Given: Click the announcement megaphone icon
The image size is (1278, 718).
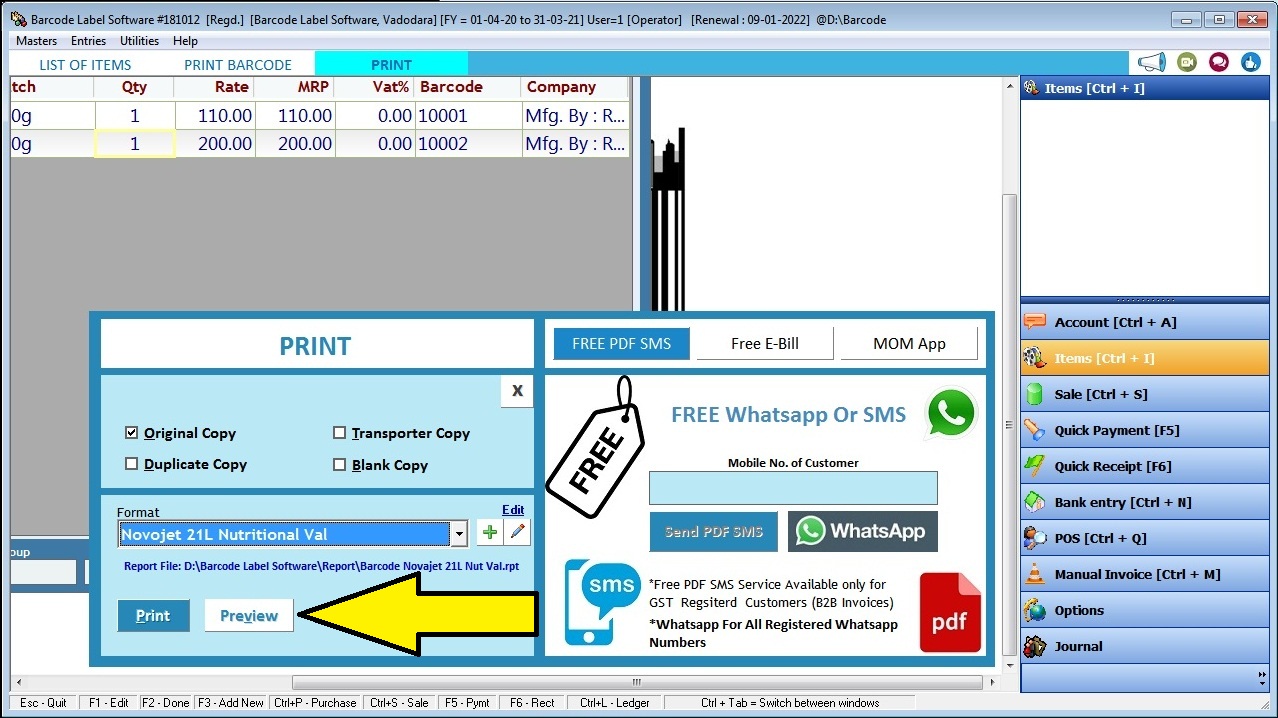Looking at the screenshot, I should point(1151,61).
